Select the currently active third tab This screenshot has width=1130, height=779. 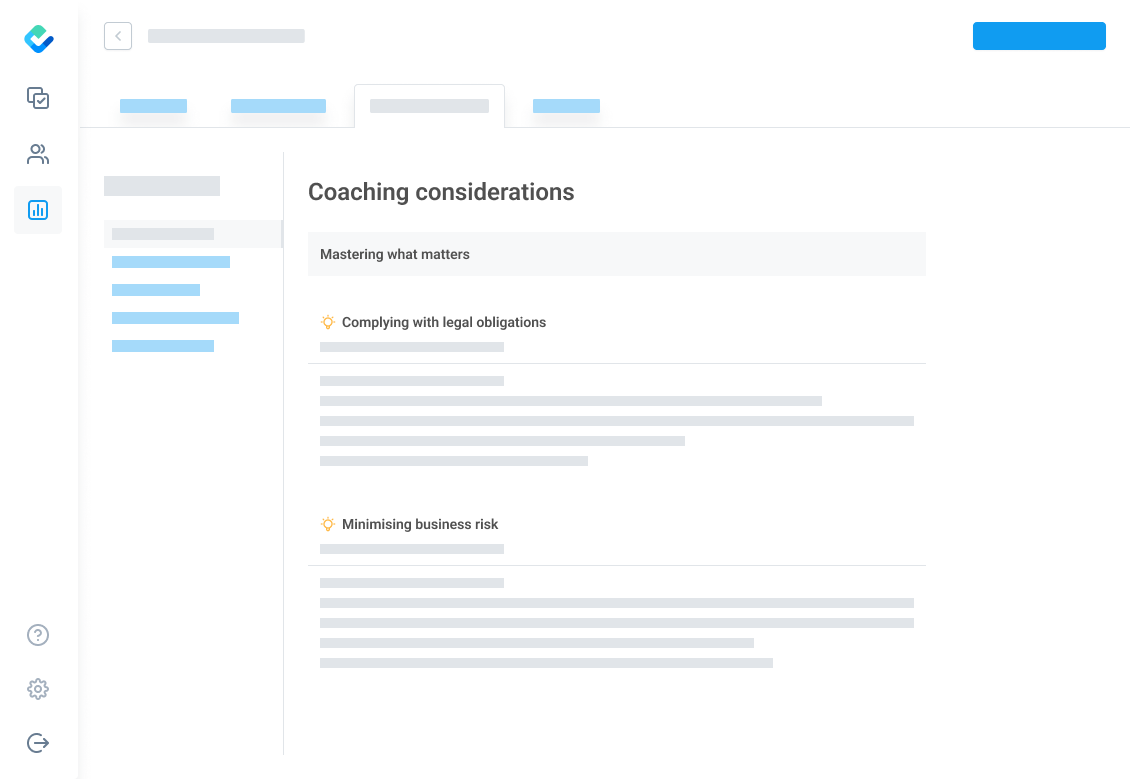coord(429,106)
